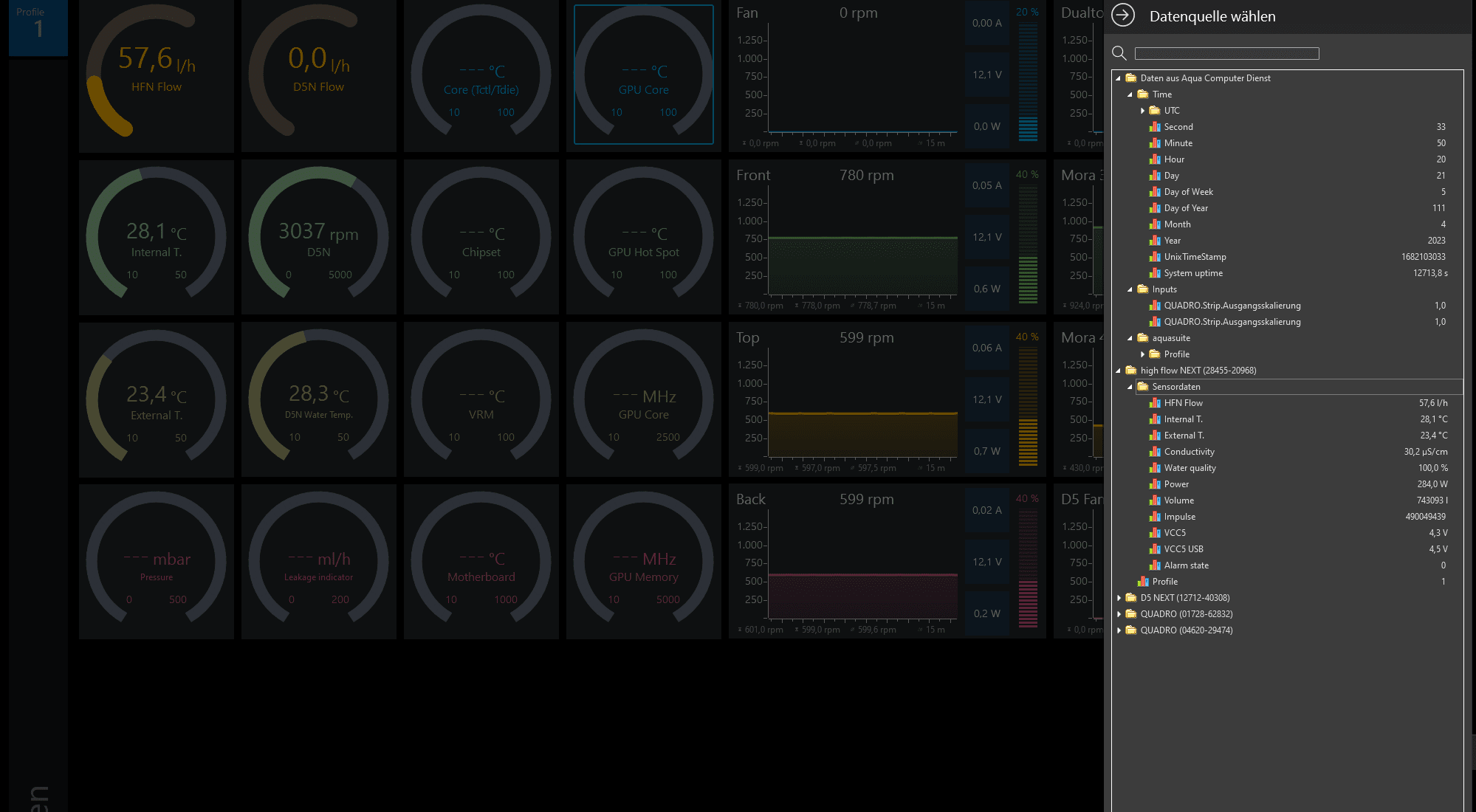Select the Volume sensor icon
This screenshot has width=1476, height=812.
[1155, 500]
